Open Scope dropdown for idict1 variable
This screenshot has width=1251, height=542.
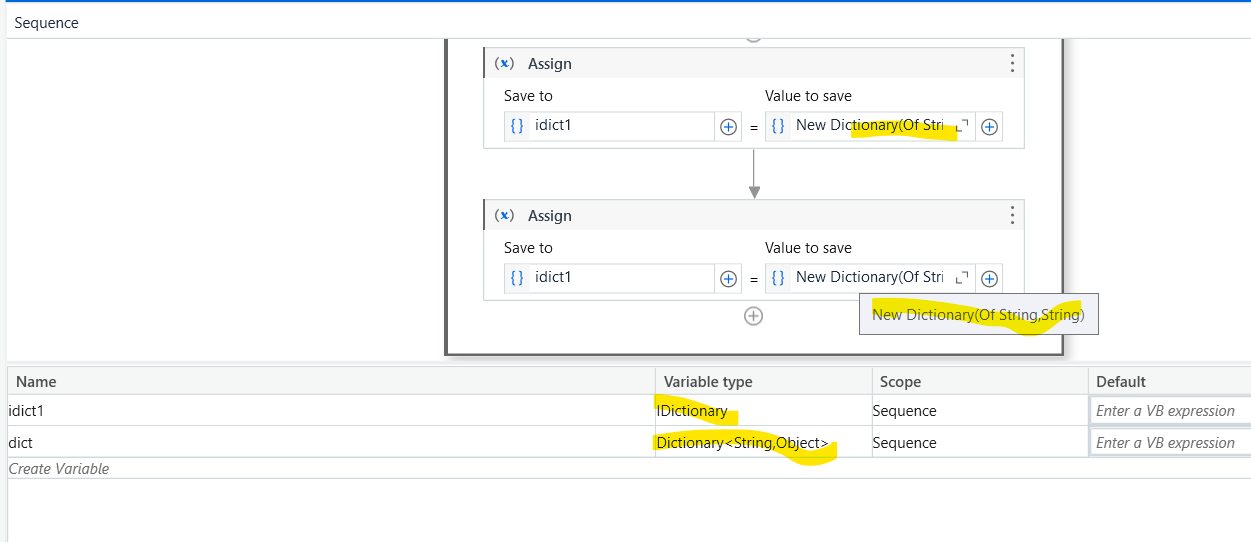click(978, 411)
